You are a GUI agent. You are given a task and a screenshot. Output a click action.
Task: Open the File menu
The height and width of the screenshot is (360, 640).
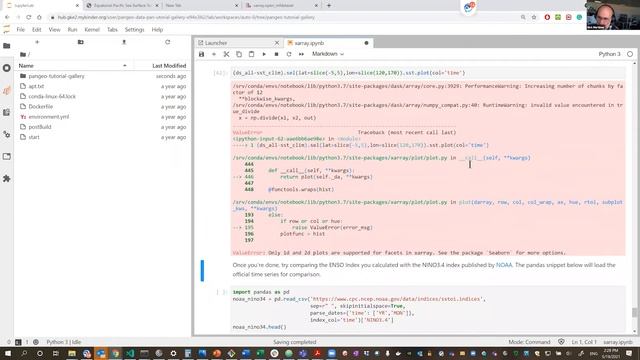pos(20,29)
